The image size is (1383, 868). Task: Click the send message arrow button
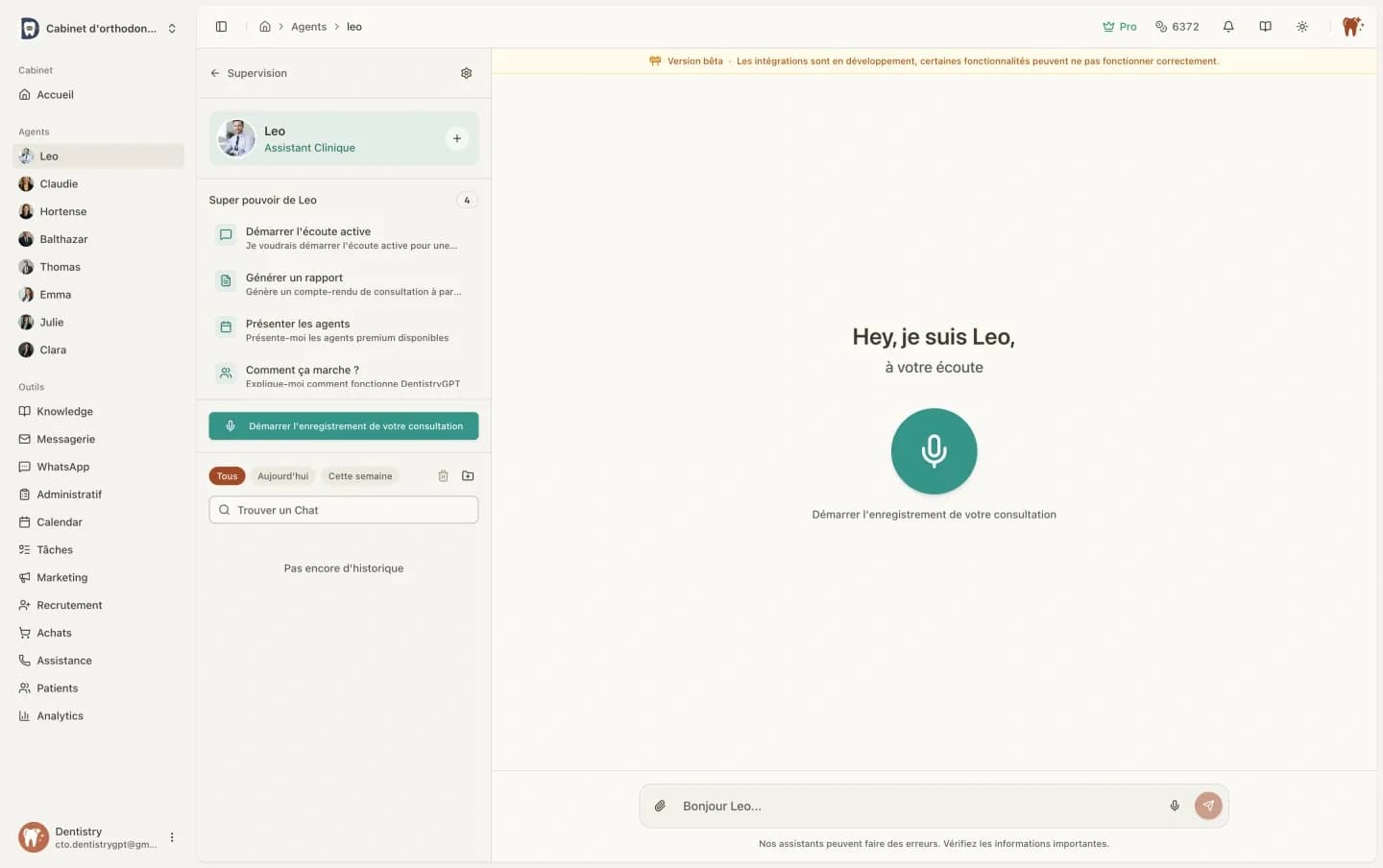[1207, 807]
